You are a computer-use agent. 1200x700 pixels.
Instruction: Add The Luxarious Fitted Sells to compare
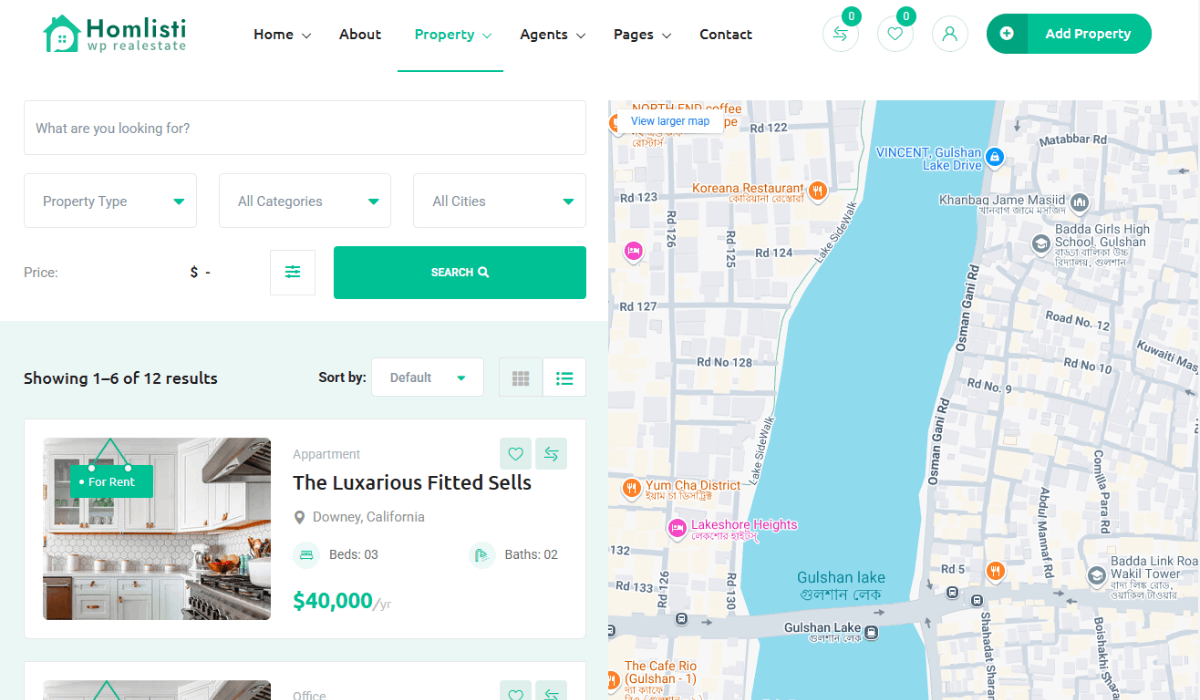click(x=551, y=454)
